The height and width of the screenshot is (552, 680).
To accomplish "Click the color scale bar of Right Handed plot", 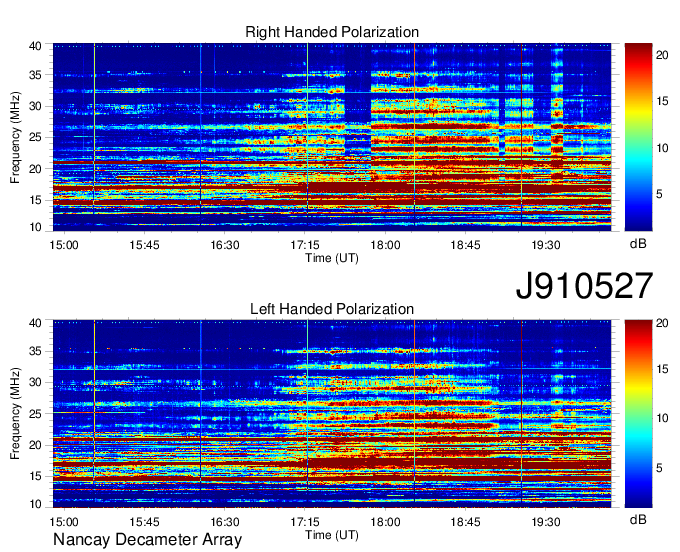I will tap(638, 137).
